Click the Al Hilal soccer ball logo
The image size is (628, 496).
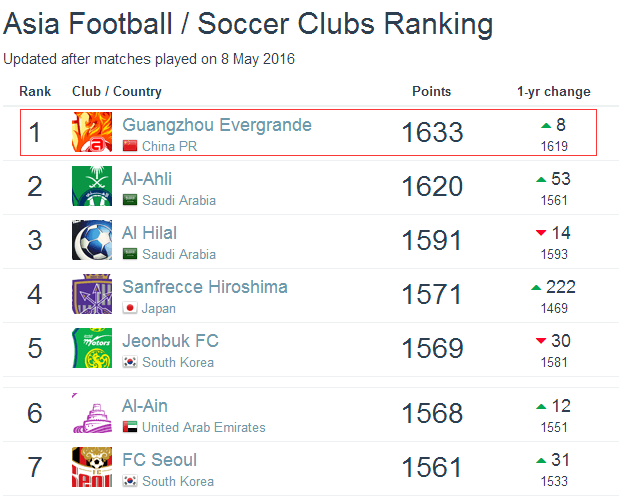pos(92,240)
